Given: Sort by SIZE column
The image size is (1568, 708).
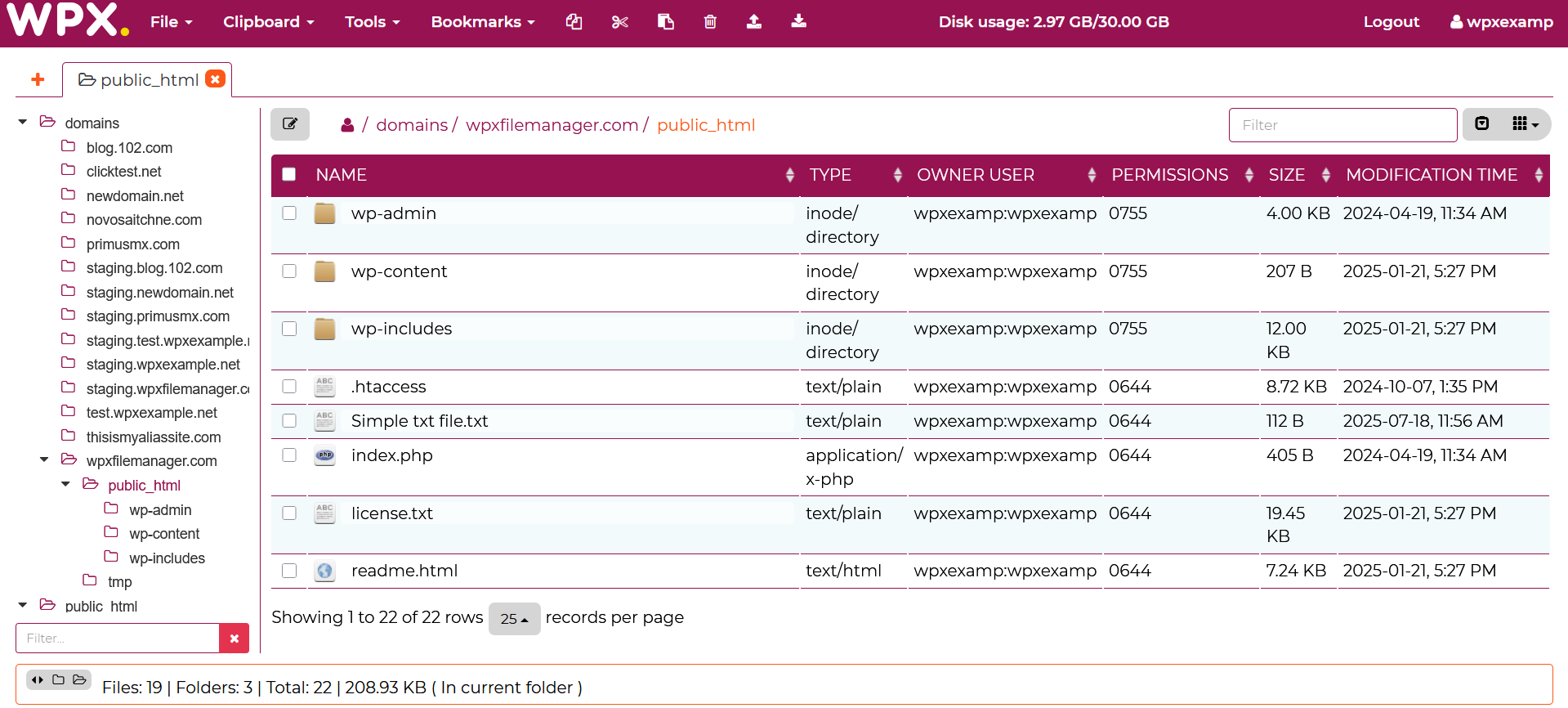Looking at the screenshot, I should coord(1299,175).
